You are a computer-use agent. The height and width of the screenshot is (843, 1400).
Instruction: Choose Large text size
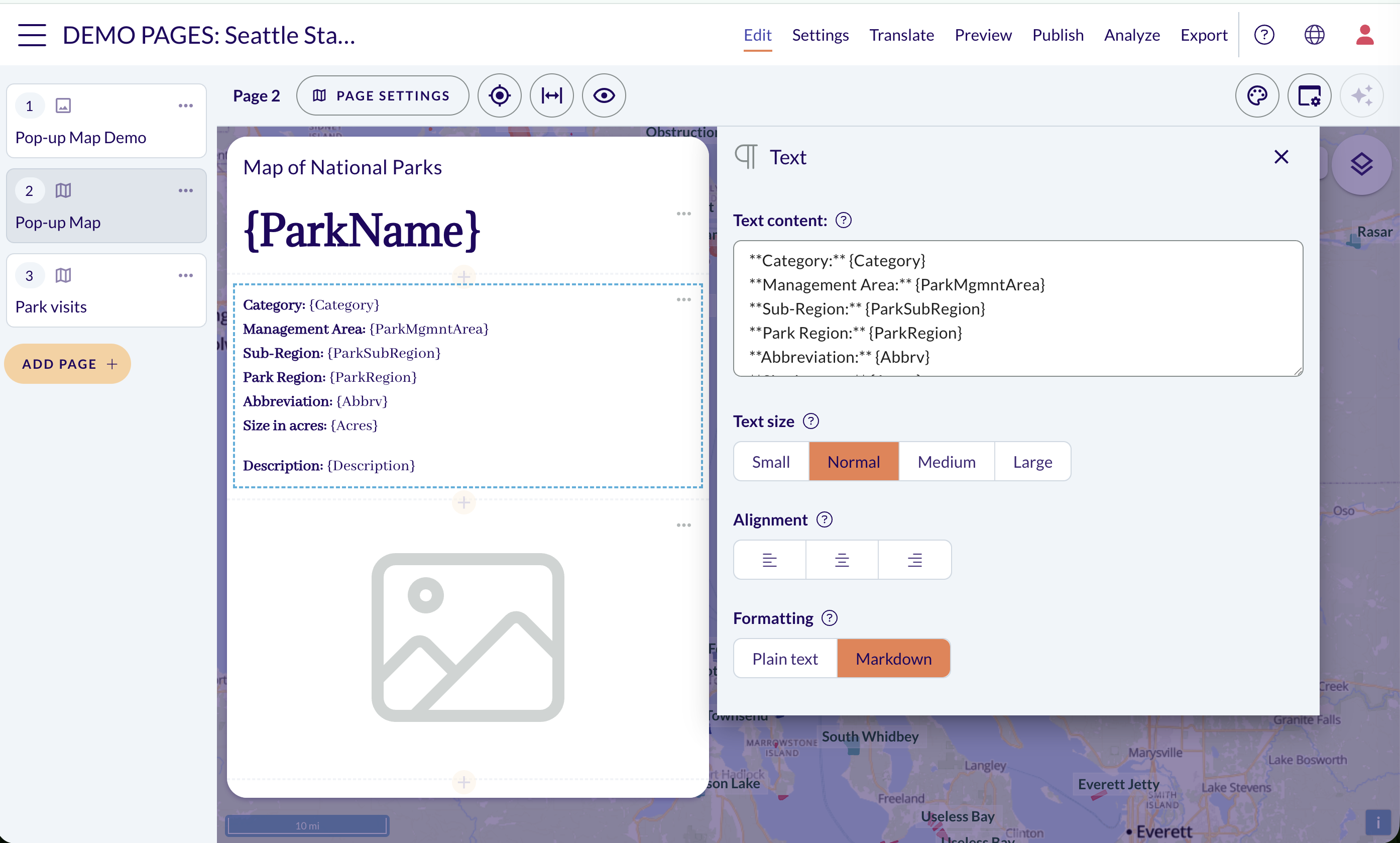pyautogui.click(x=1032, y=461)
